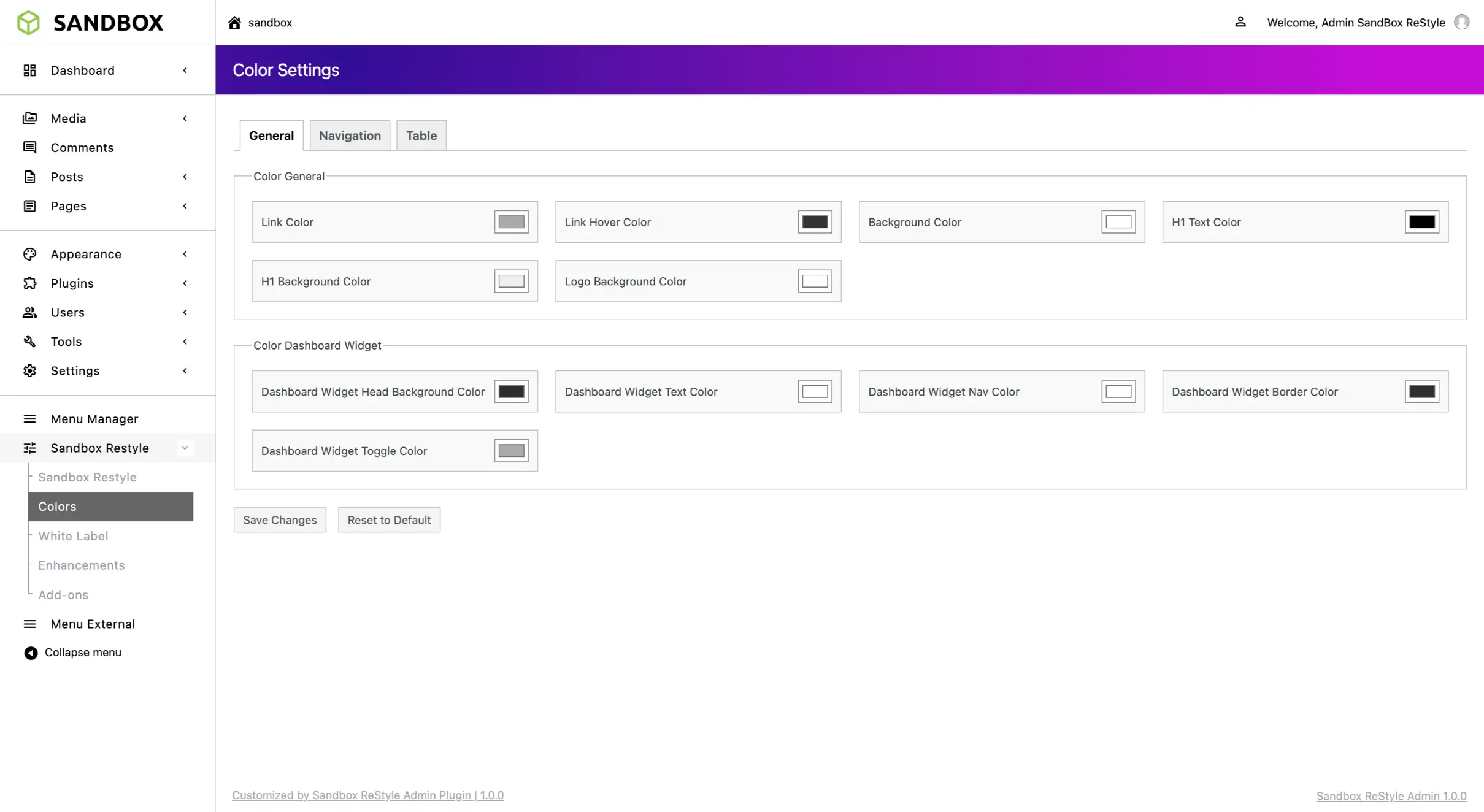Image resolution: width=1484 pixels, height=812 pixels.
Task: Open the H1 Text Color swatch
Action: tap(1421, 222)
